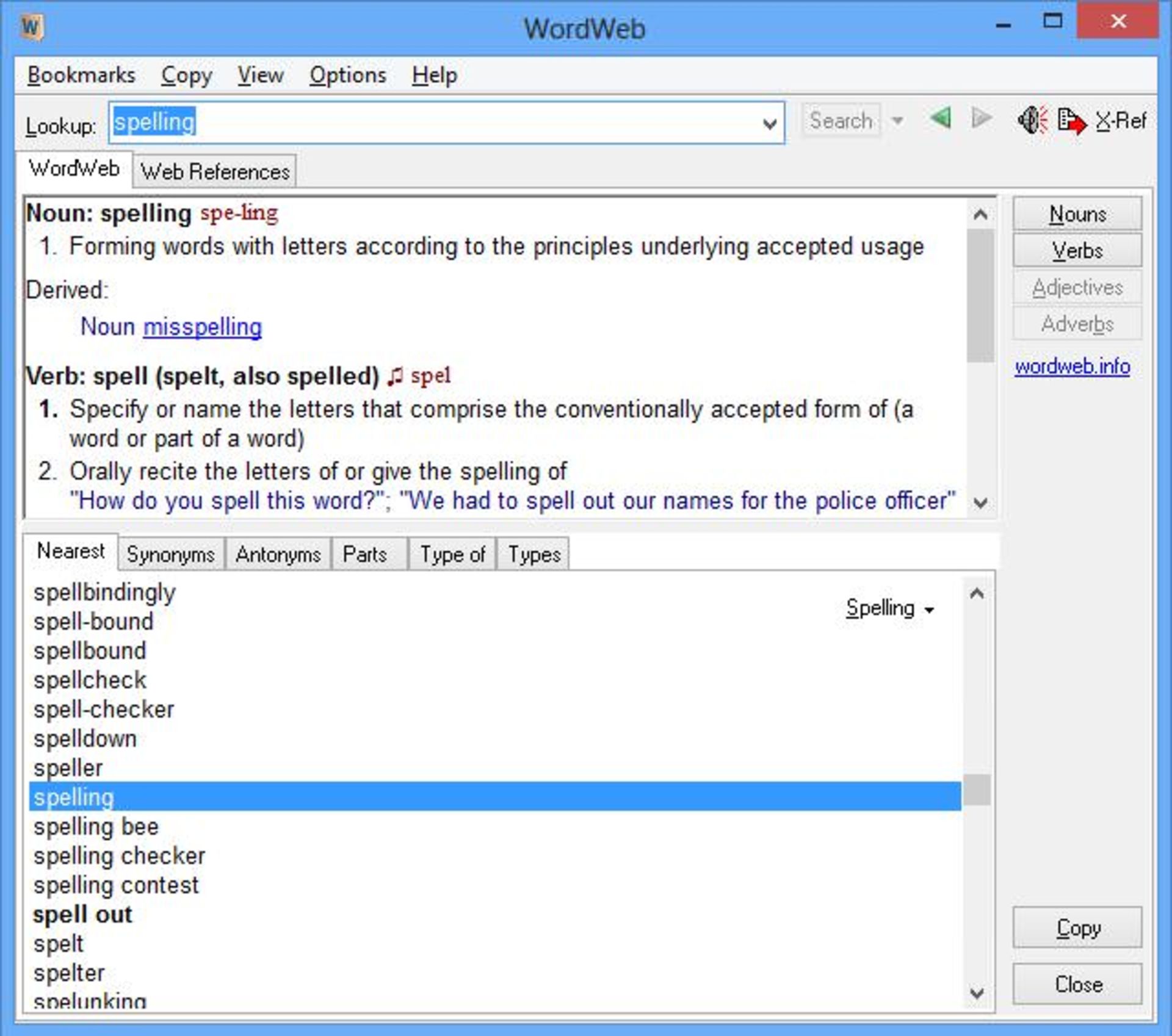Screen dimensions: 1172x1036
Task: Filter definitions by Nouns
Action: click(1077, 214)
